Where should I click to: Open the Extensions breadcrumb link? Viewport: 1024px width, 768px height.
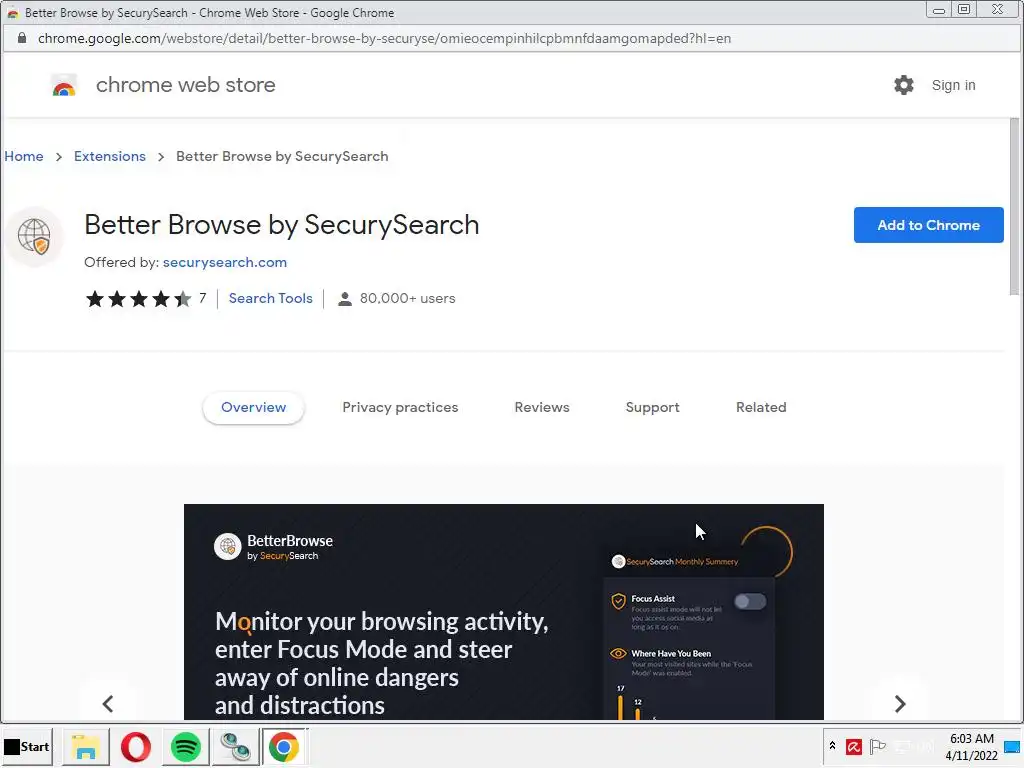[x=110, y=157]
